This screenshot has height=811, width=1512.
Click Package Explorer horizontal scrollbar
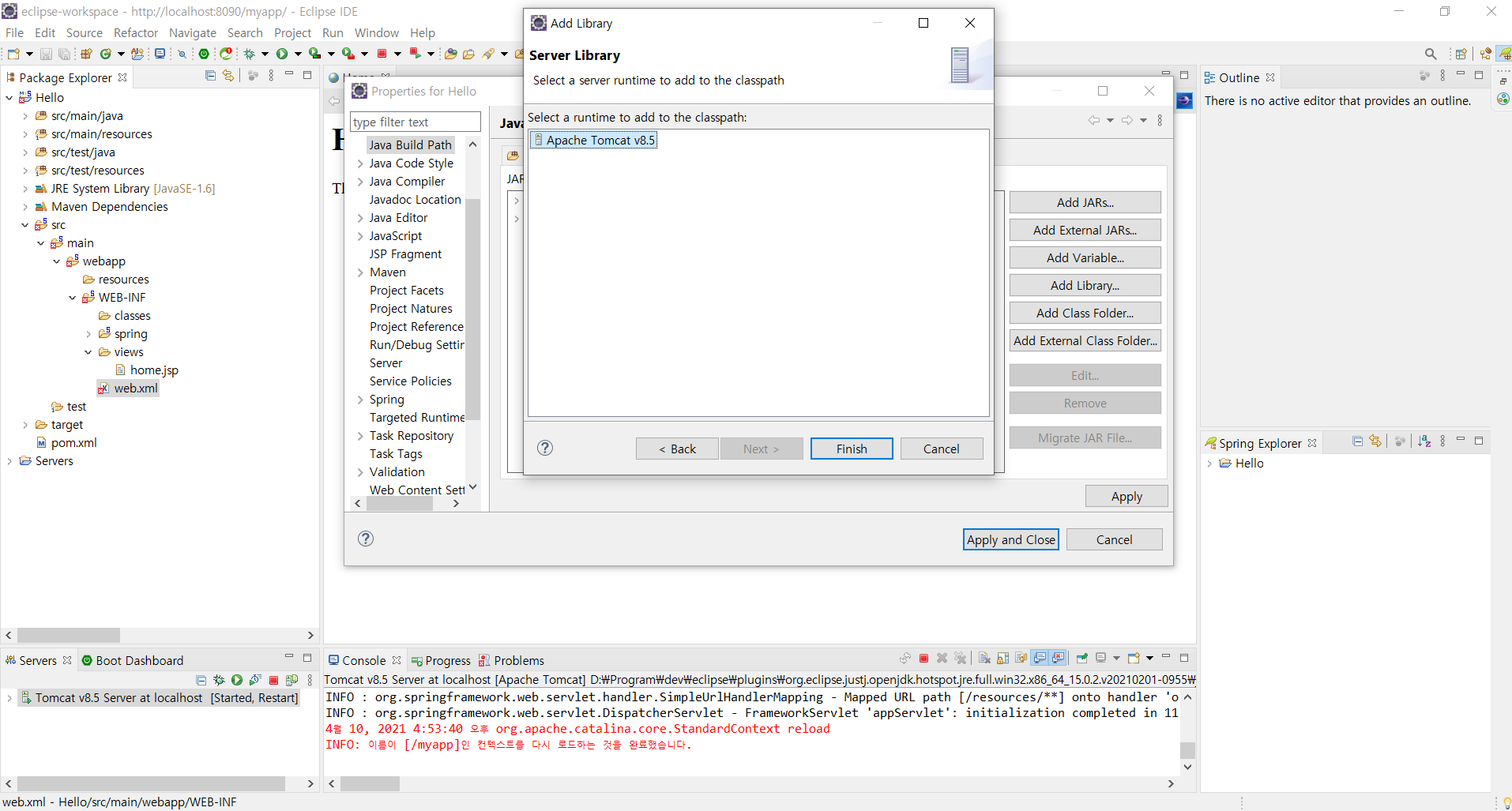tap(69, 635)
